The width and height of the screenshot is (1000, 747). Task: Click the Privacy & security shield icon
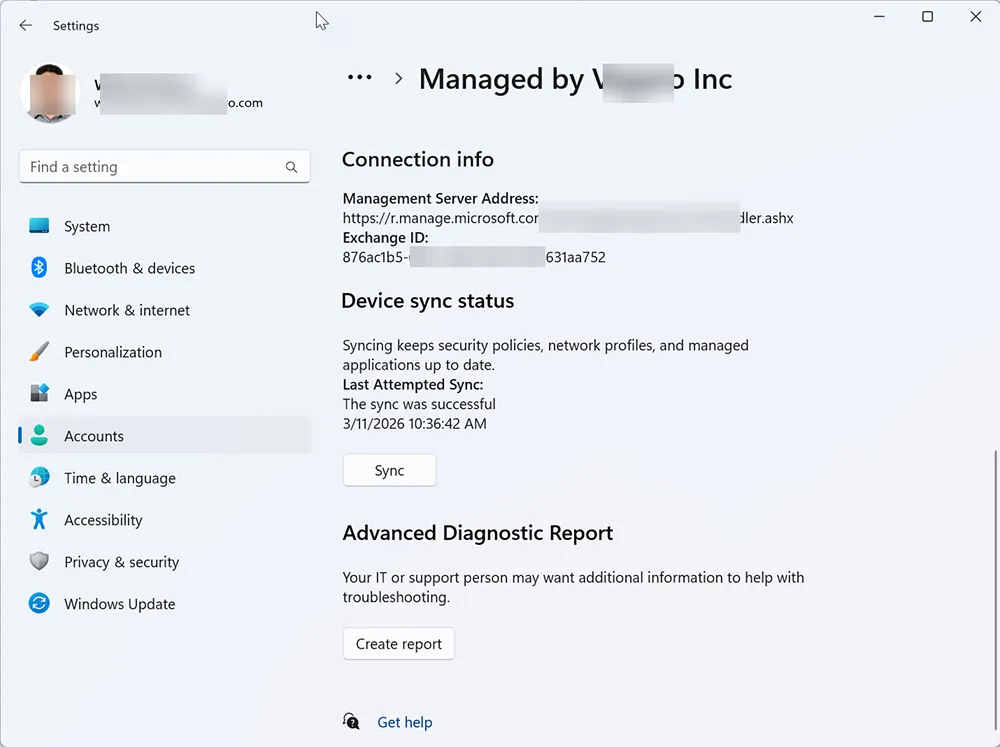[x=40, y=562]
